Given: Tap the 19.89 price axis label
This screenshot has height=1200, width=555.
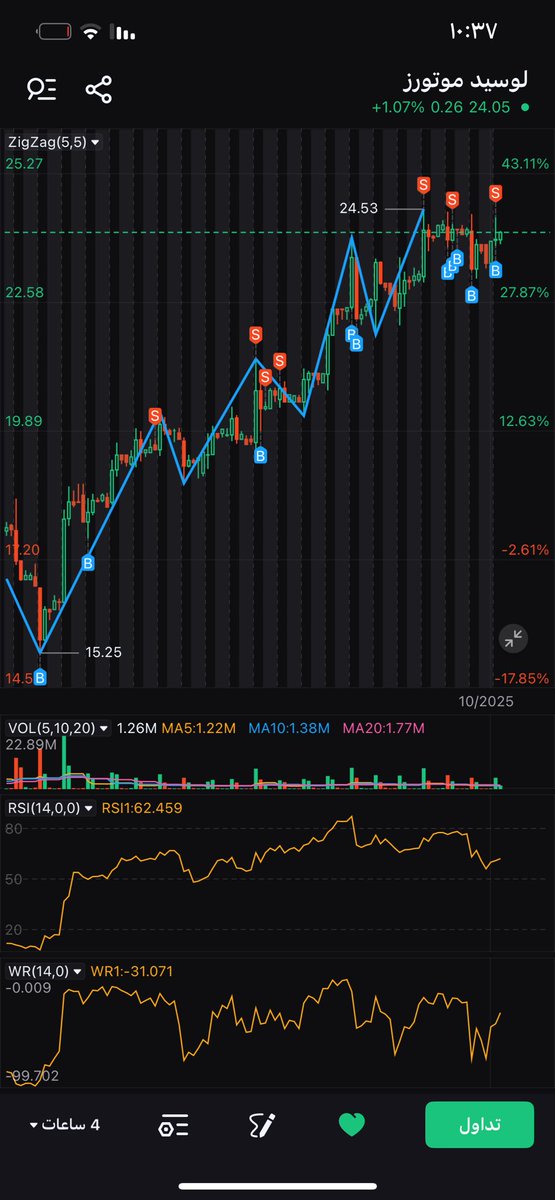Looking at the screenshot, I should (x=23, y=421).
